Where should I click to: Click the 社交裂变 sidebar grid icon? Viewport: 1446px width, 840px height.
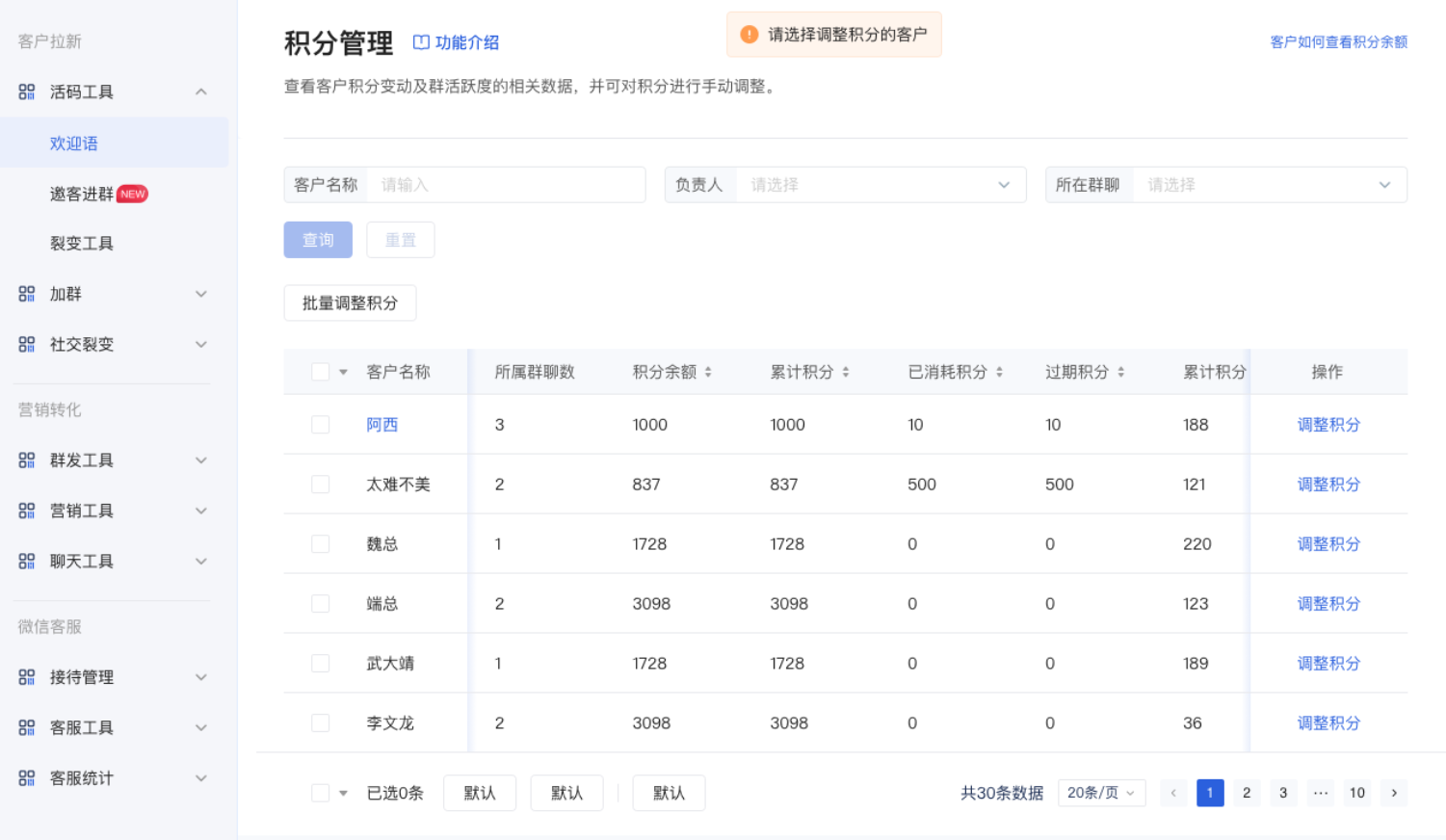(27, 344)
